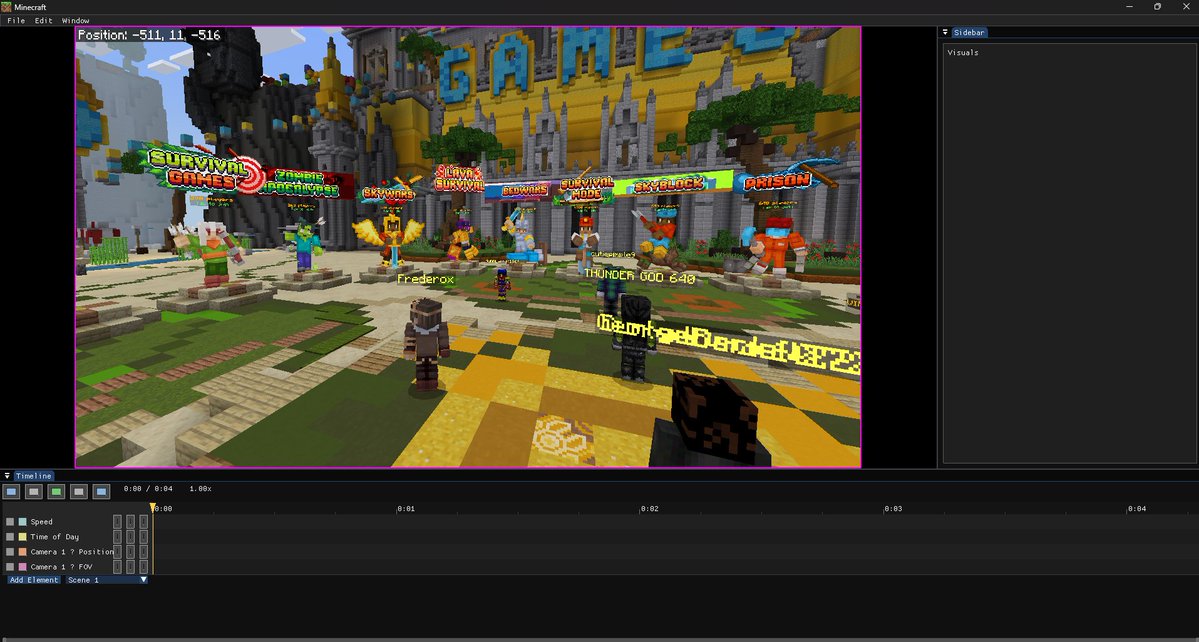Open the File menu
The height and width of the screenshot is (642, 1199).
click(x=16, y=21)
